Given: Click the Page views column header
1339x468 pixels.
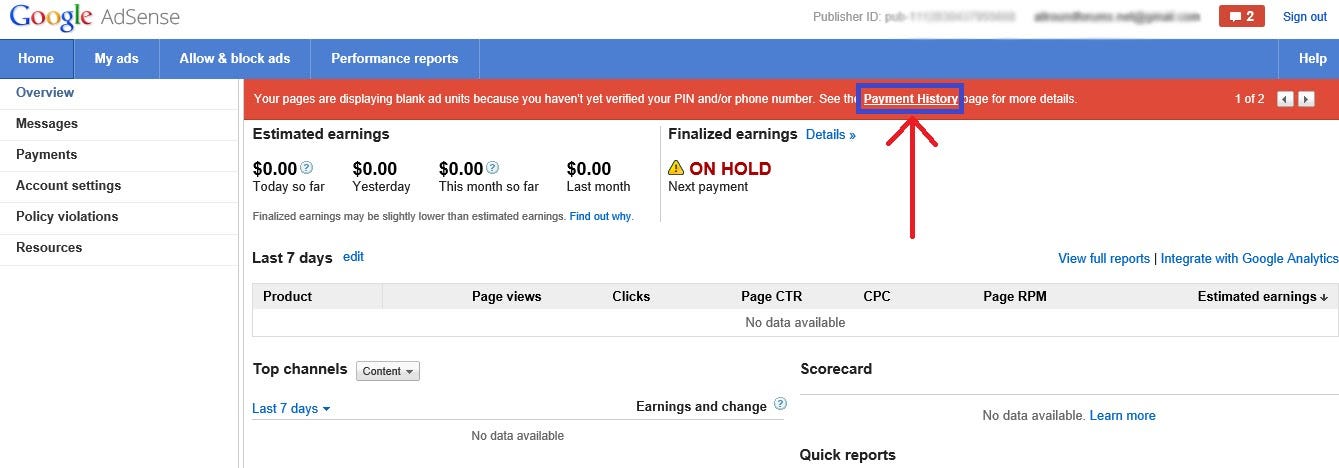Looking at the screenshot, I should (x=506, y=296).
